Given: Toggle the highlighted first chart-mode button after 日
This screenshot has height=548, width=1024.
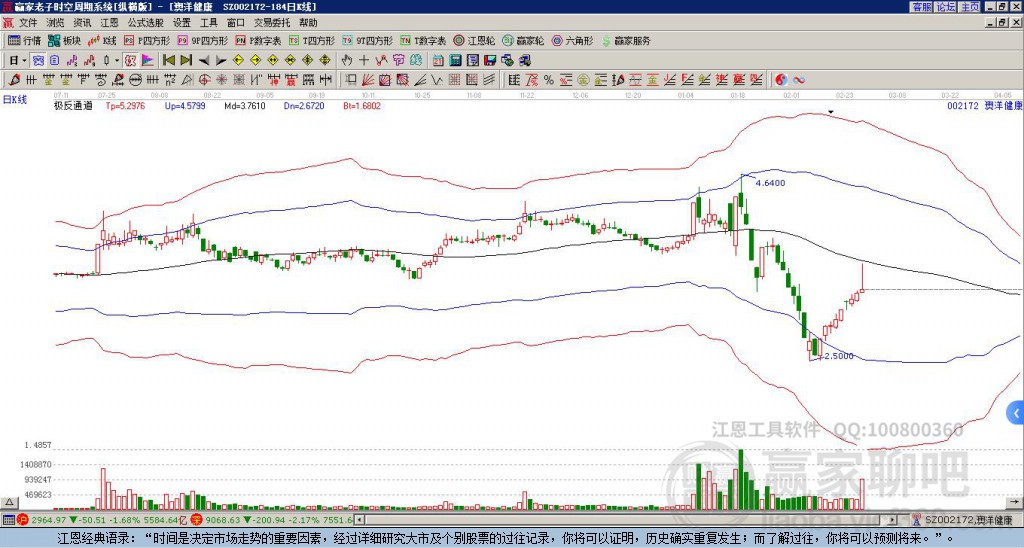Looking at the screenshot, I should (x=38, y=60).
